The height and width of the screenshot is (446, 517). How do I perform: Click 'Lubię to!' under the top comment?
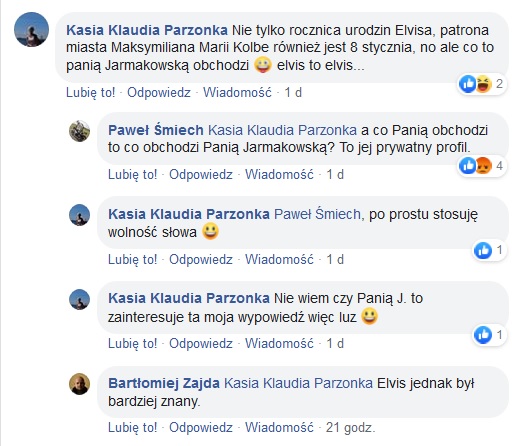point(91,92)
